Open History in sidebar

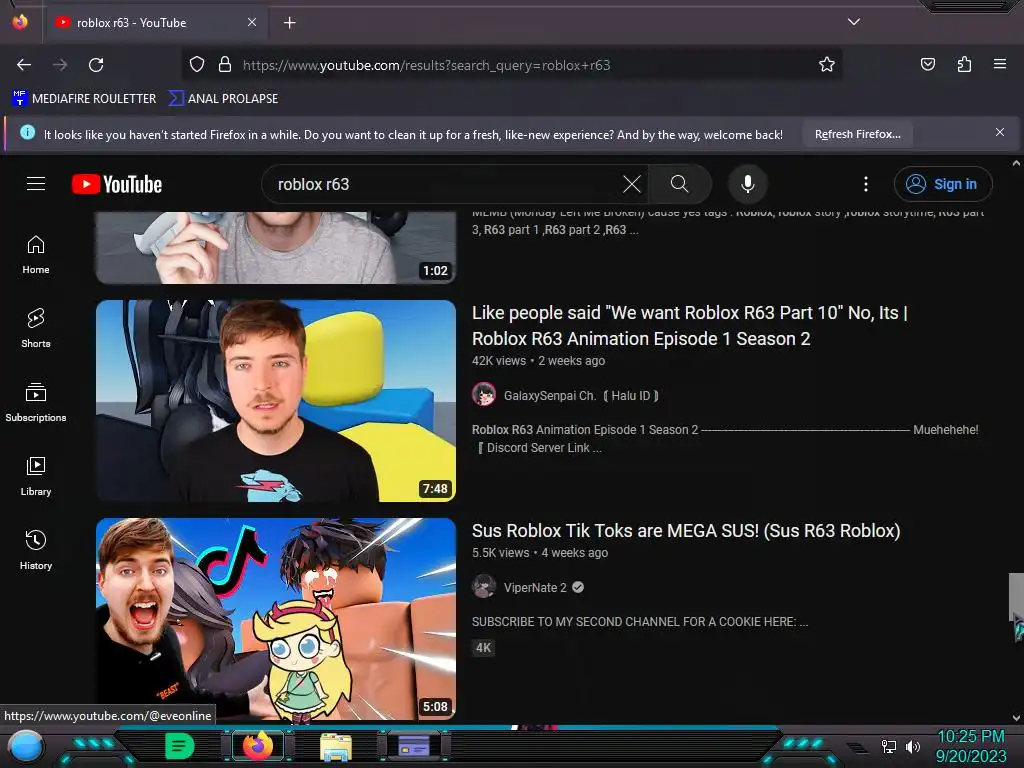coord(36,550)
